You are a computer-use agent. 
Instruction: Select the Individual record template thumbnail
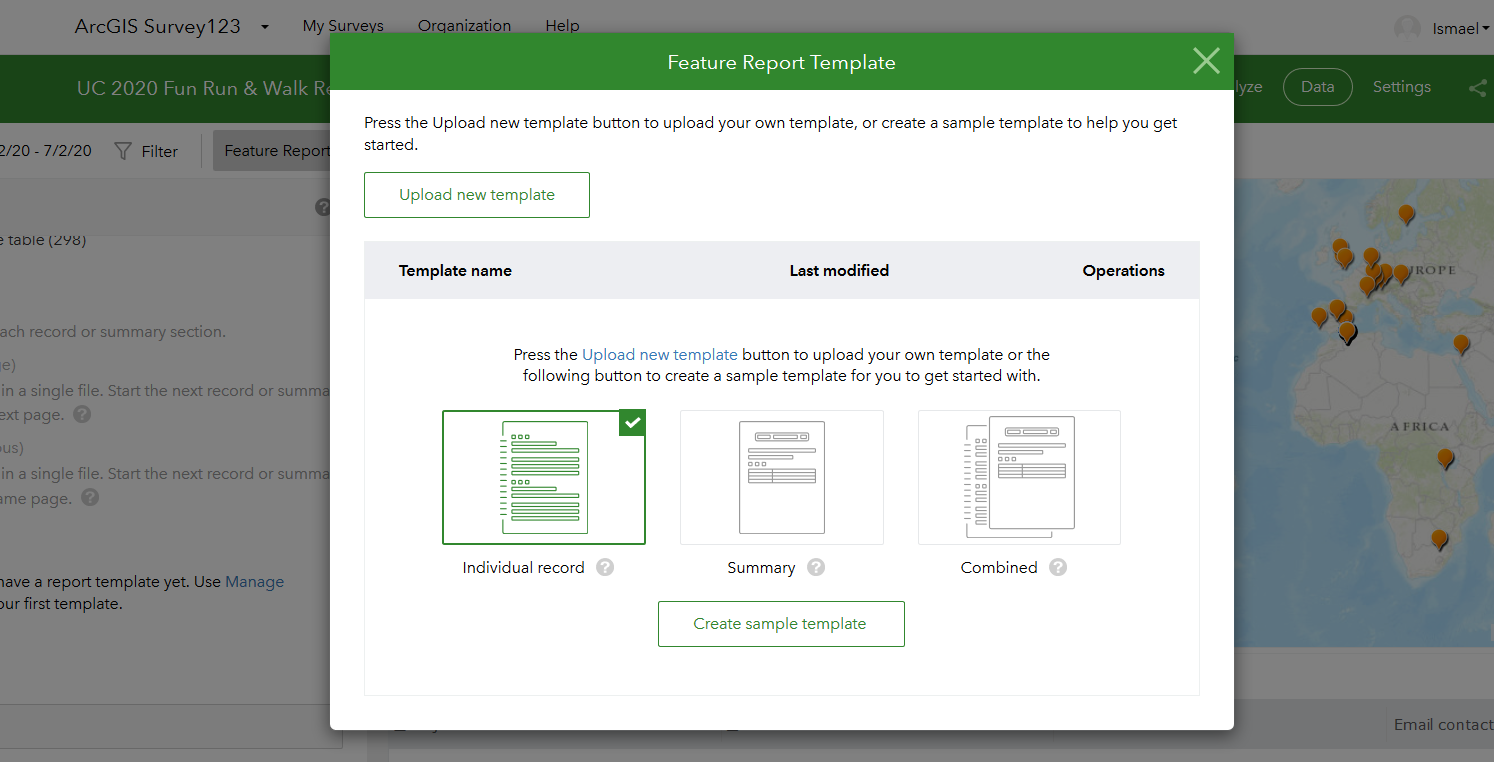tap(544, 477)
